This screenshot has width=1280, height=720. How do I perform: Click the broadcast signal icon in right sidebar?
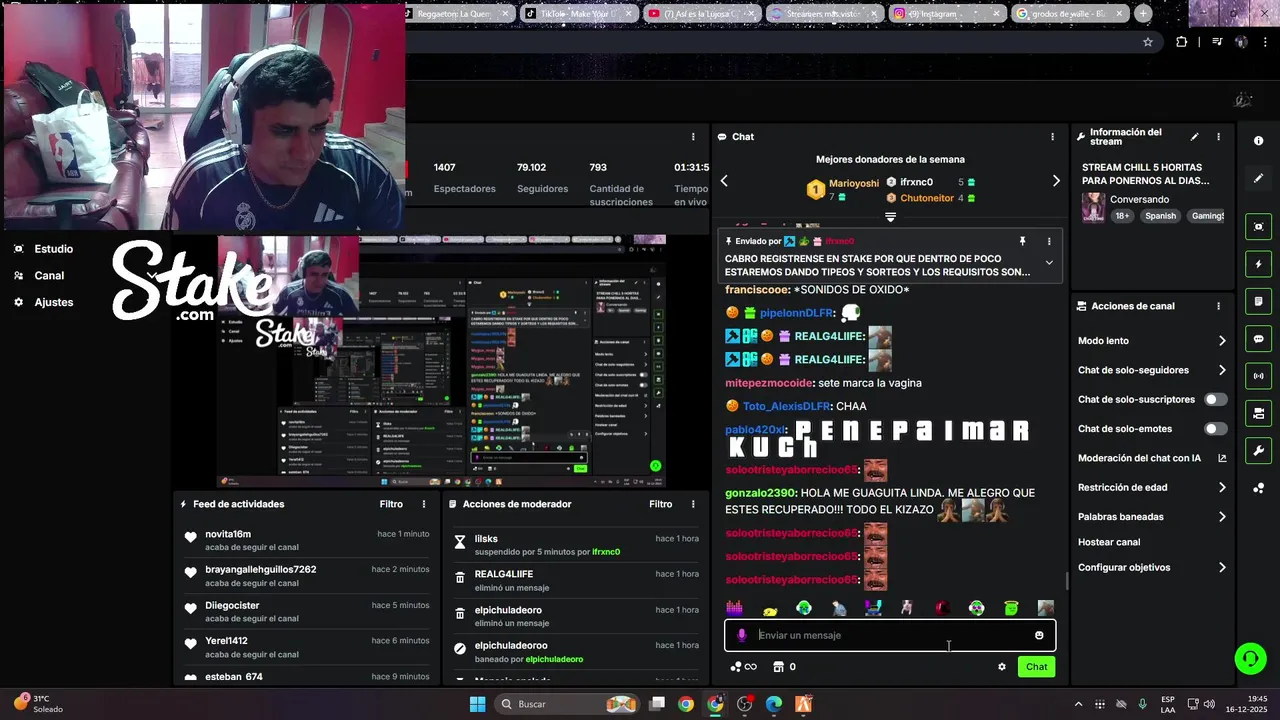tap(1258, 376)
